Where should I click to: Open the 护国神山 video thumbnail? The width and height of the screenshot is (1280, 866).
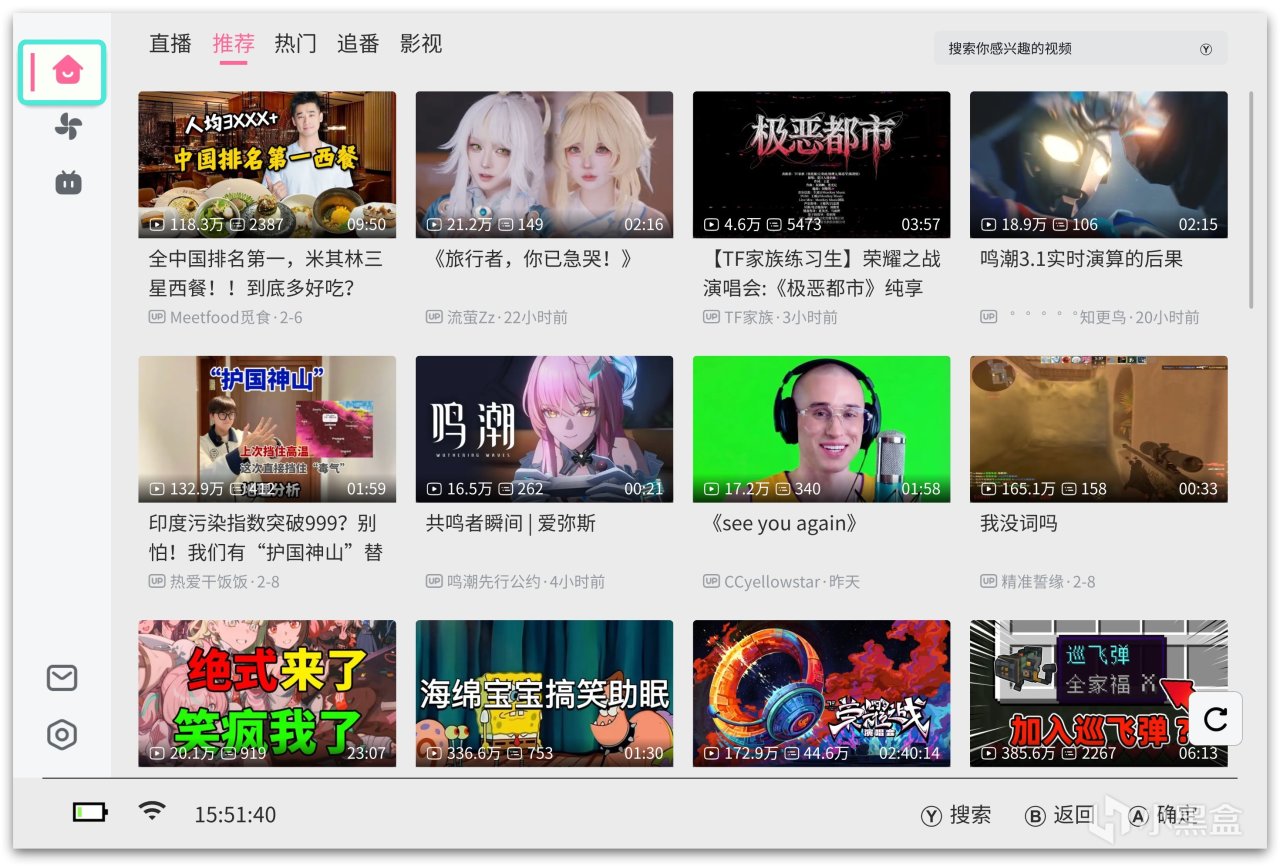pyautogui.click(x=267, y=429)
